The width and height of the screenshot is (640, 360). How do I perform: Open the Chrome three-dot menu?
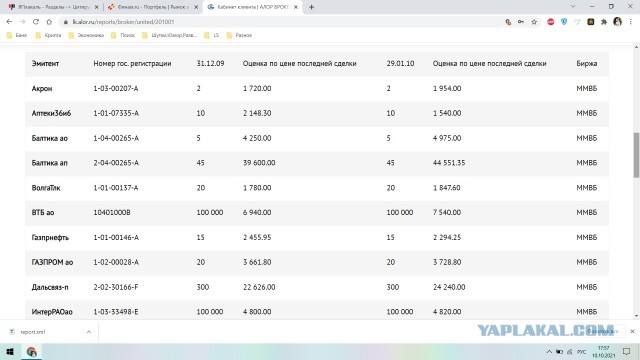click(631, 22)
